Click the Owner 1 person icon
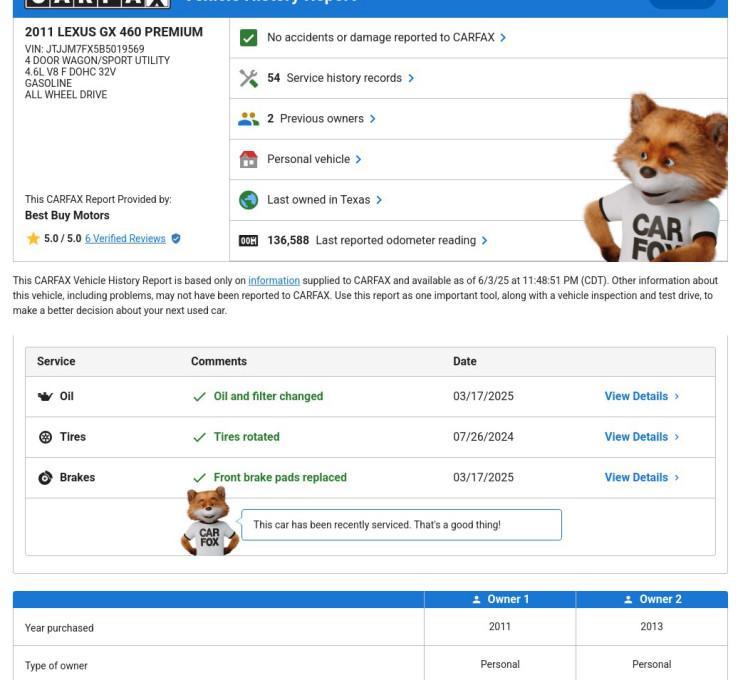The image size is (743, 680). [x=477, y=599]
